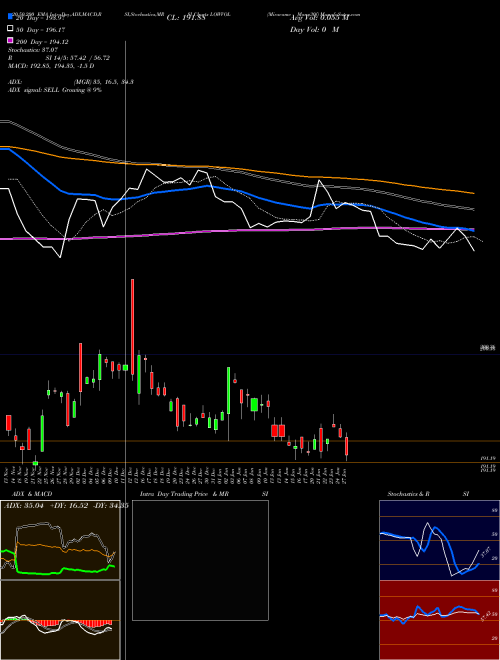This screenshot has height=660, width=500.
Task: Click the 'Stochastics & RSI' panel heading
Action: (x=428, y=494)
